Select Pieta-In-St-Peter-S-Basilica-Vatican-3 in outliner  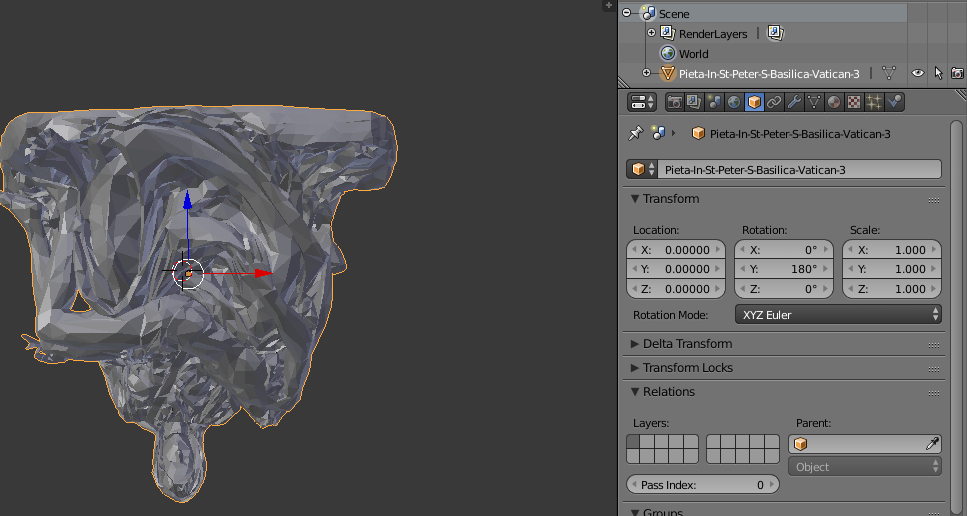tap(769, 74)
